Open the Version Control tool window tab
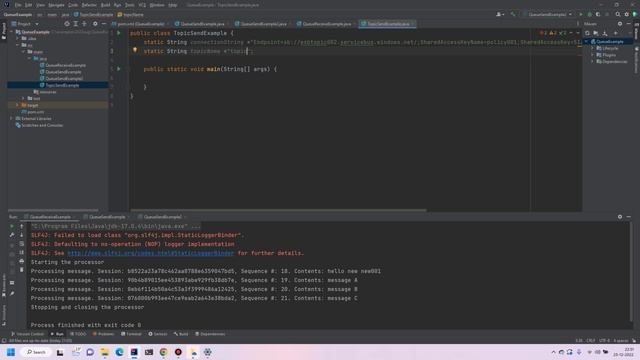 click(27, 334)
